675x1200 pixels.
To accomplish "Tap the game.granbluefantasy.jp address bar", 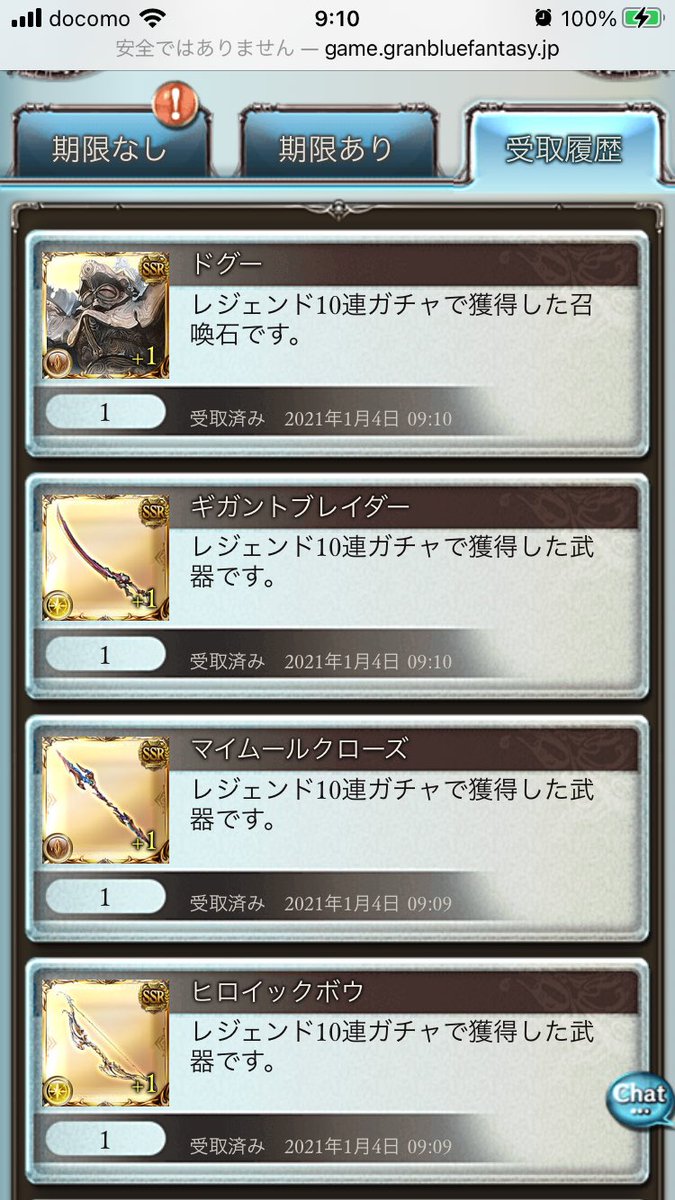I will tap(337, 47).
